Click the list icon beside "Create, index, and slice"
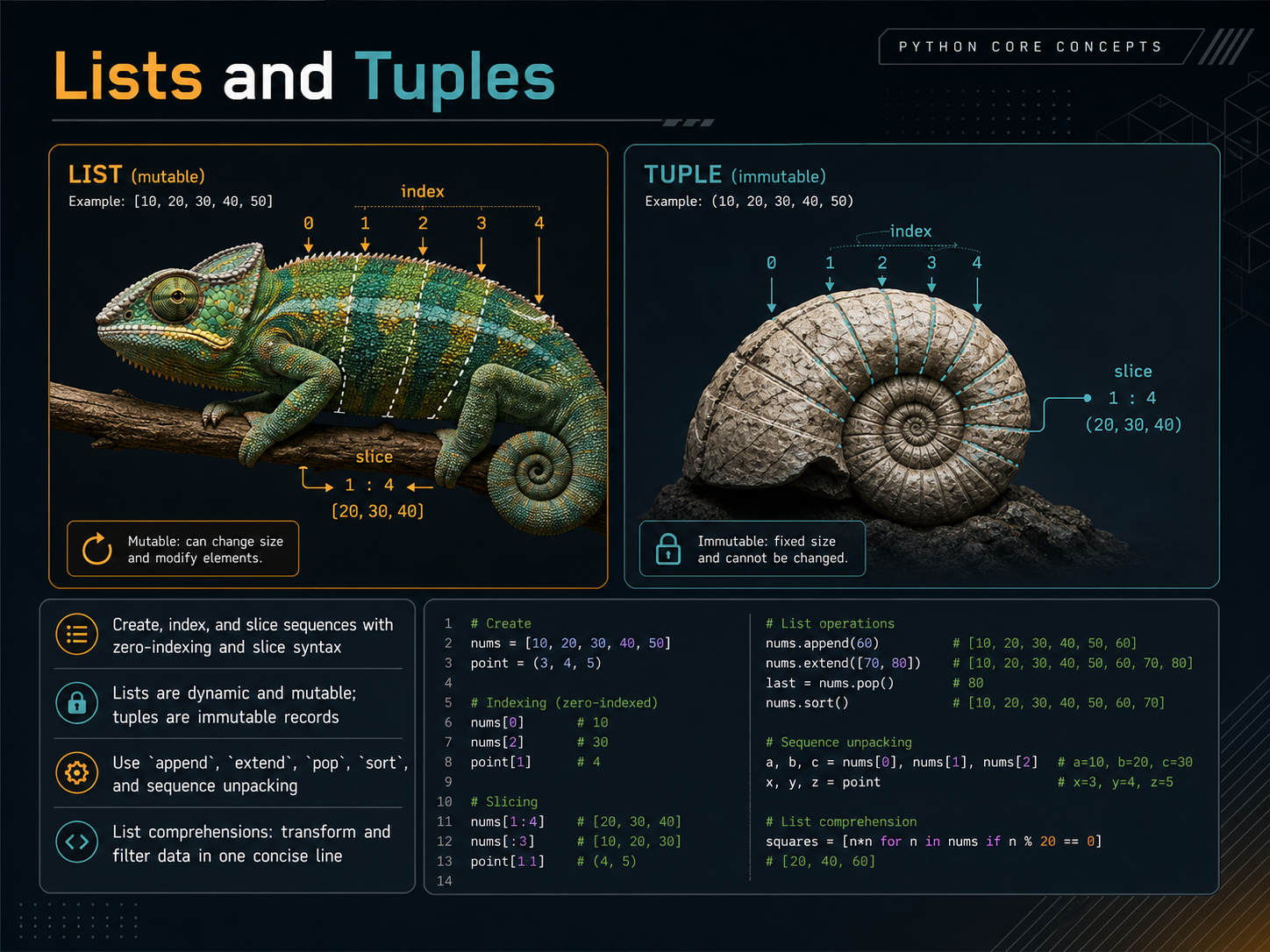This screenshot has width=1270, height=952. (77, 635)
